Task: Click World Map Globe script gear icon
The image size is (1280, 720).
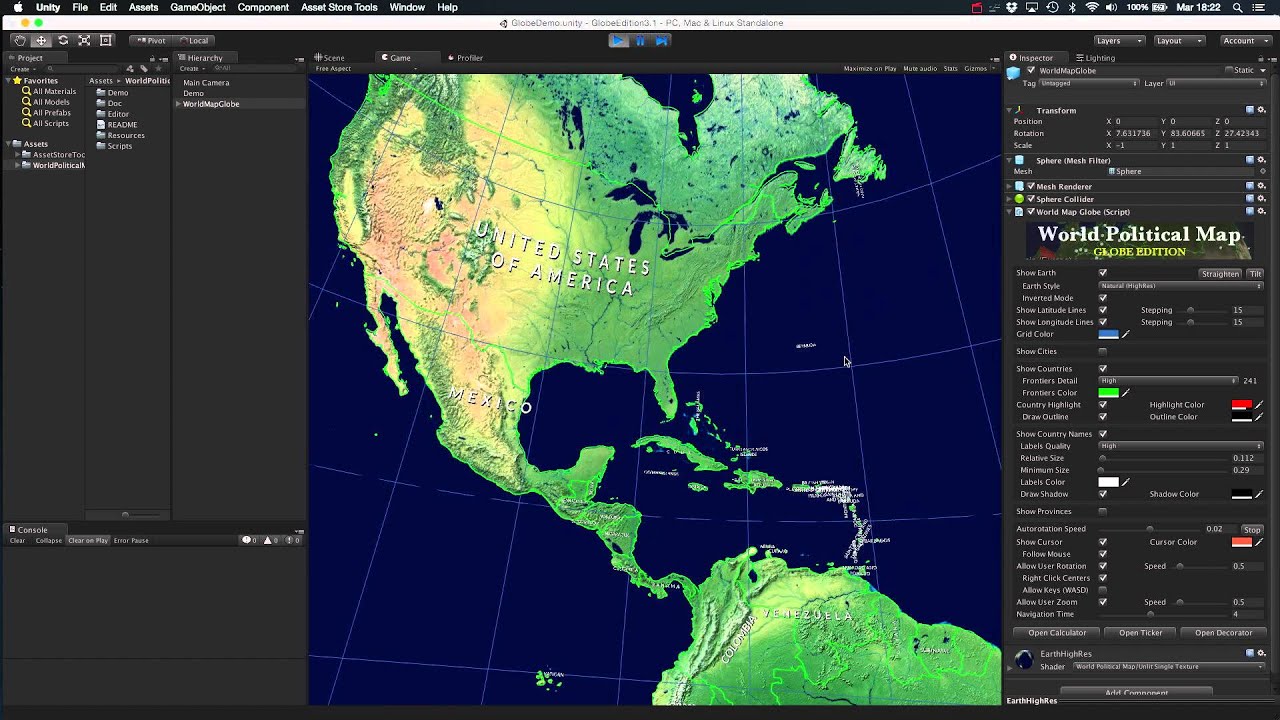Action: (x=1262, y=212)
